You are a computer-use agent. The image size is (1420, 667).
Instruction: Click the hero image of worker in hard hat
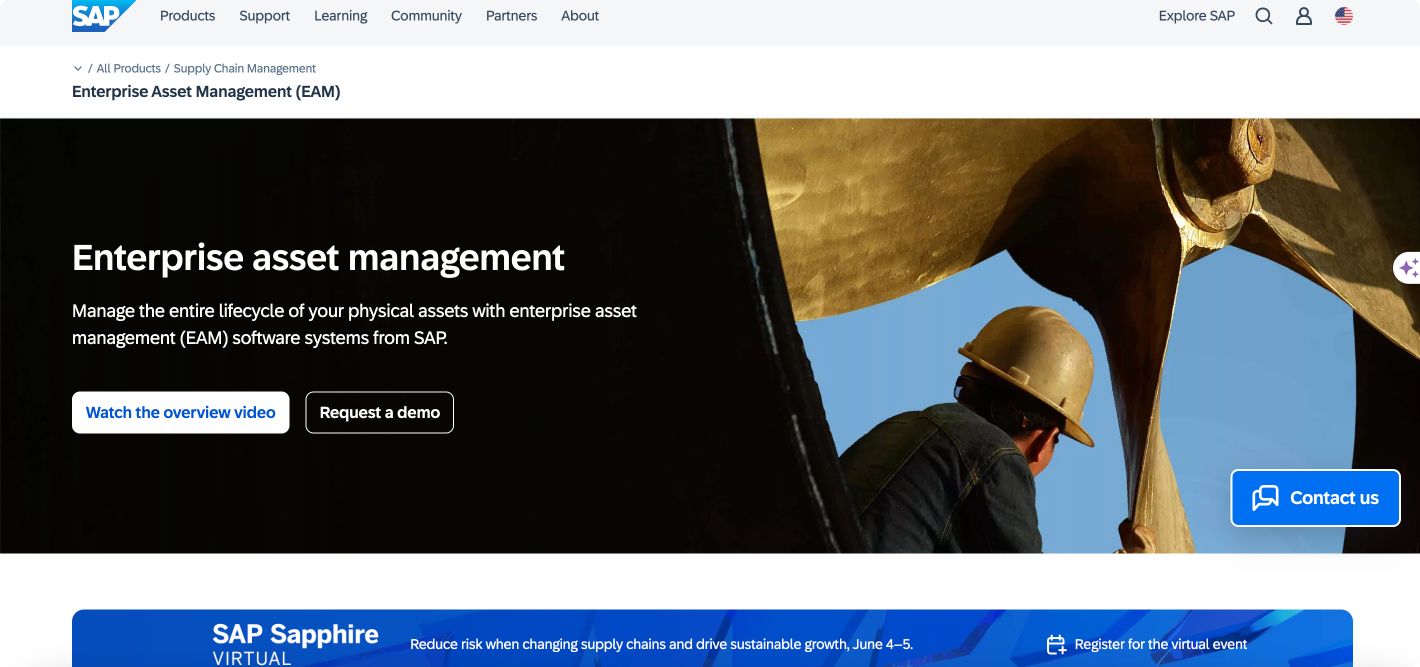(1070, 336)
